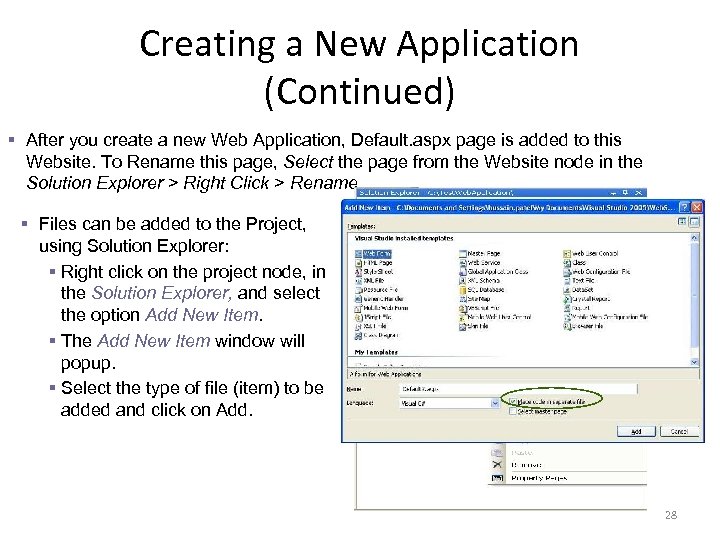720x540 pixels.
Task: Select the Master Page template icon
Action: point(463,254)
